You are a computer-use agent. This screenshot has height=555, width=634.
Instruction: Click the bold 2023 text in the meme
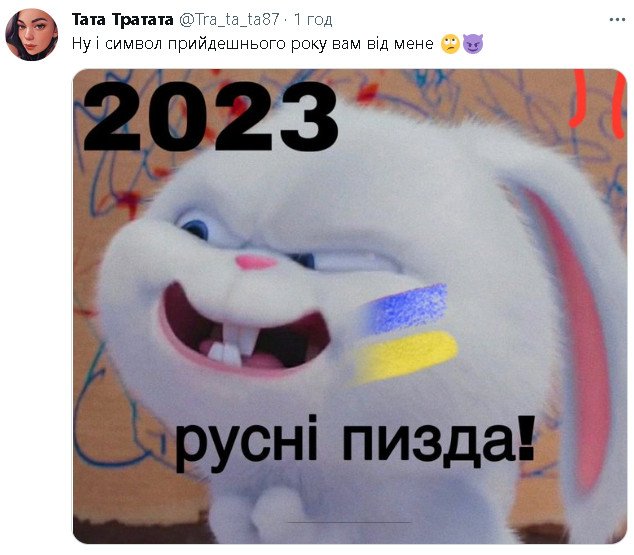coord(210,116)
